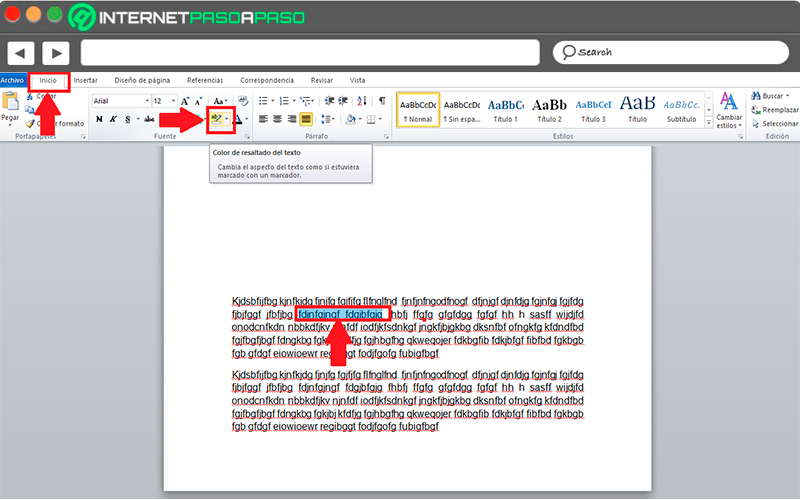
Task: Toggle bold N formatting
Action: click(99, 119)
